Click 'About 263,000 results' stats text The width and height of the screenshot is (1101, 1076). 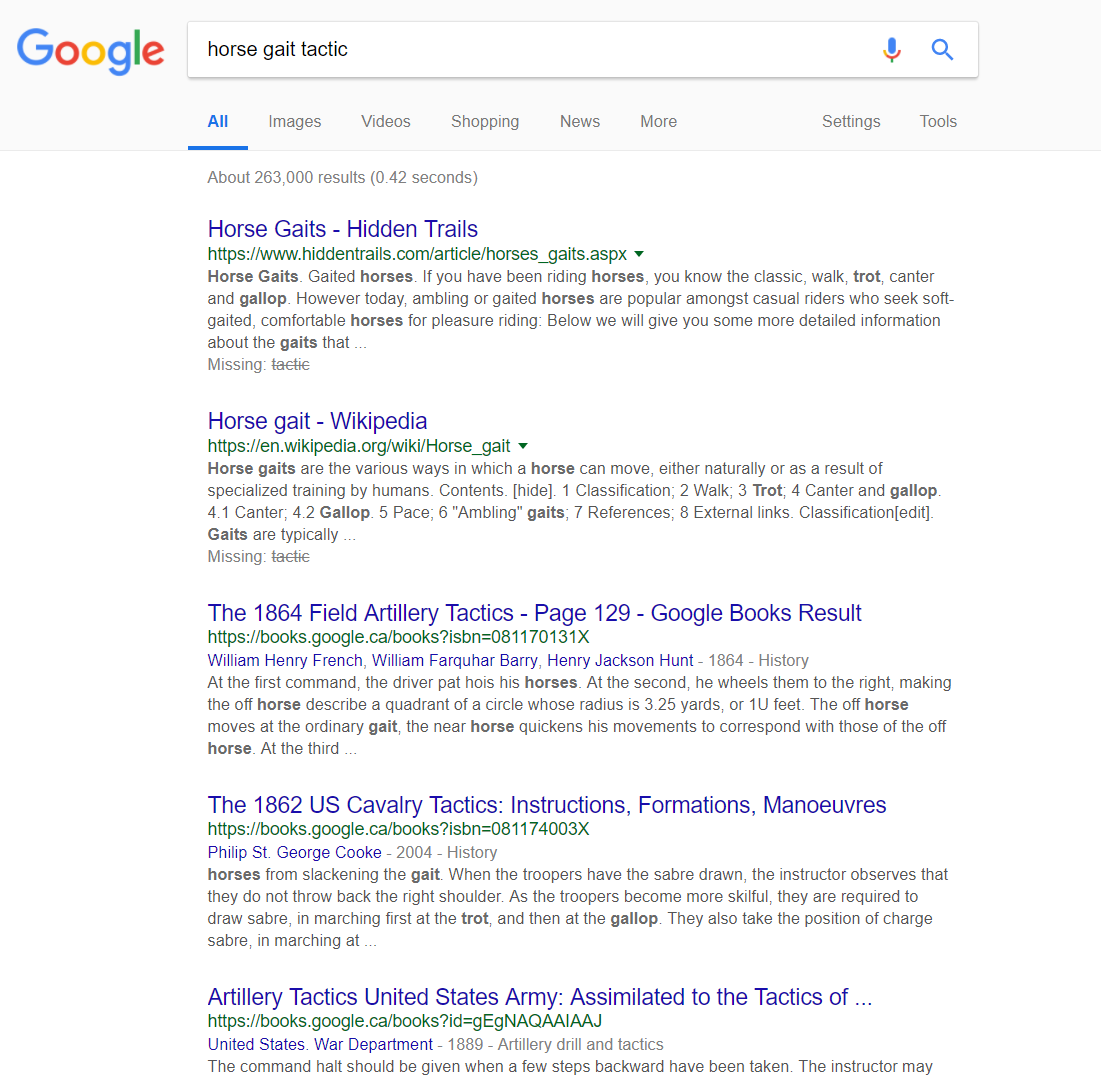[343, 177]
